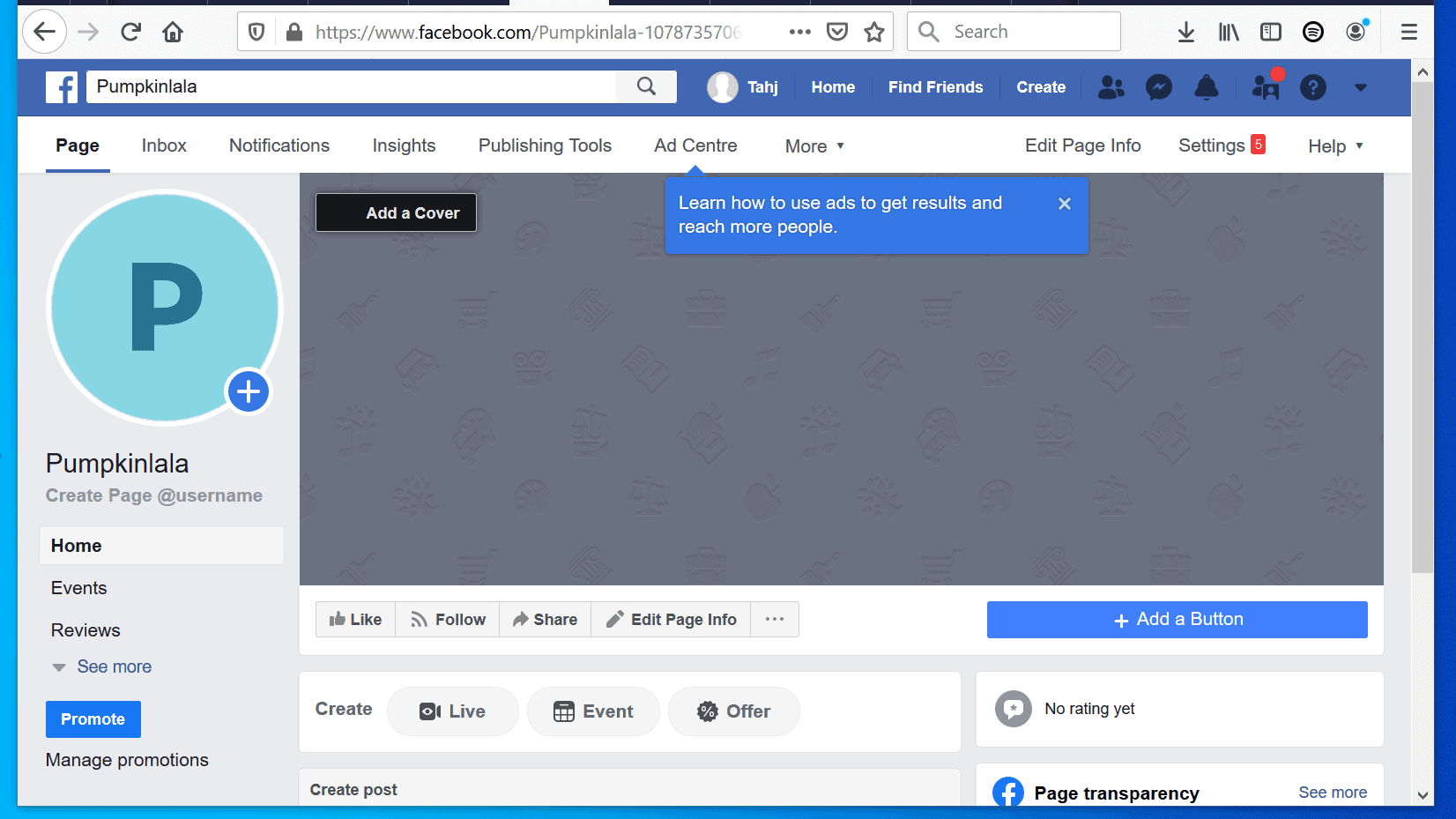Go back using the browser back arrow

point(44,33)
